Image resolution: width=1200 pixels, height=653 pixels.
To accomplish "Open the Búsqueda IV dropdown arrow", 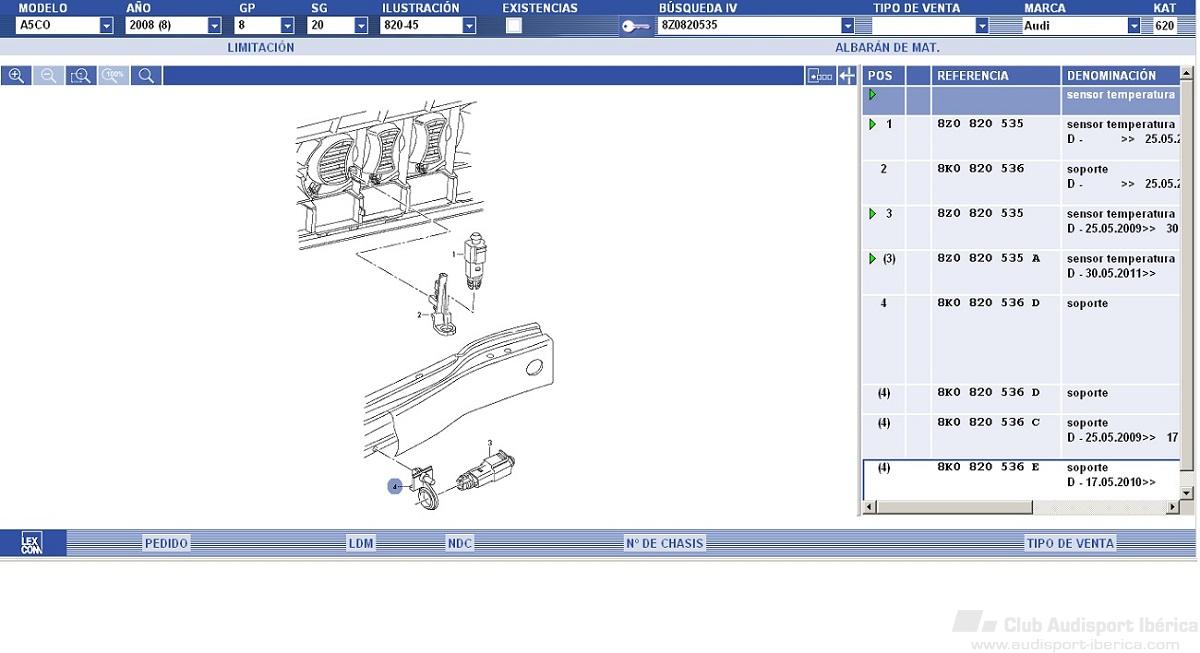I will click(x=848, y=26).
